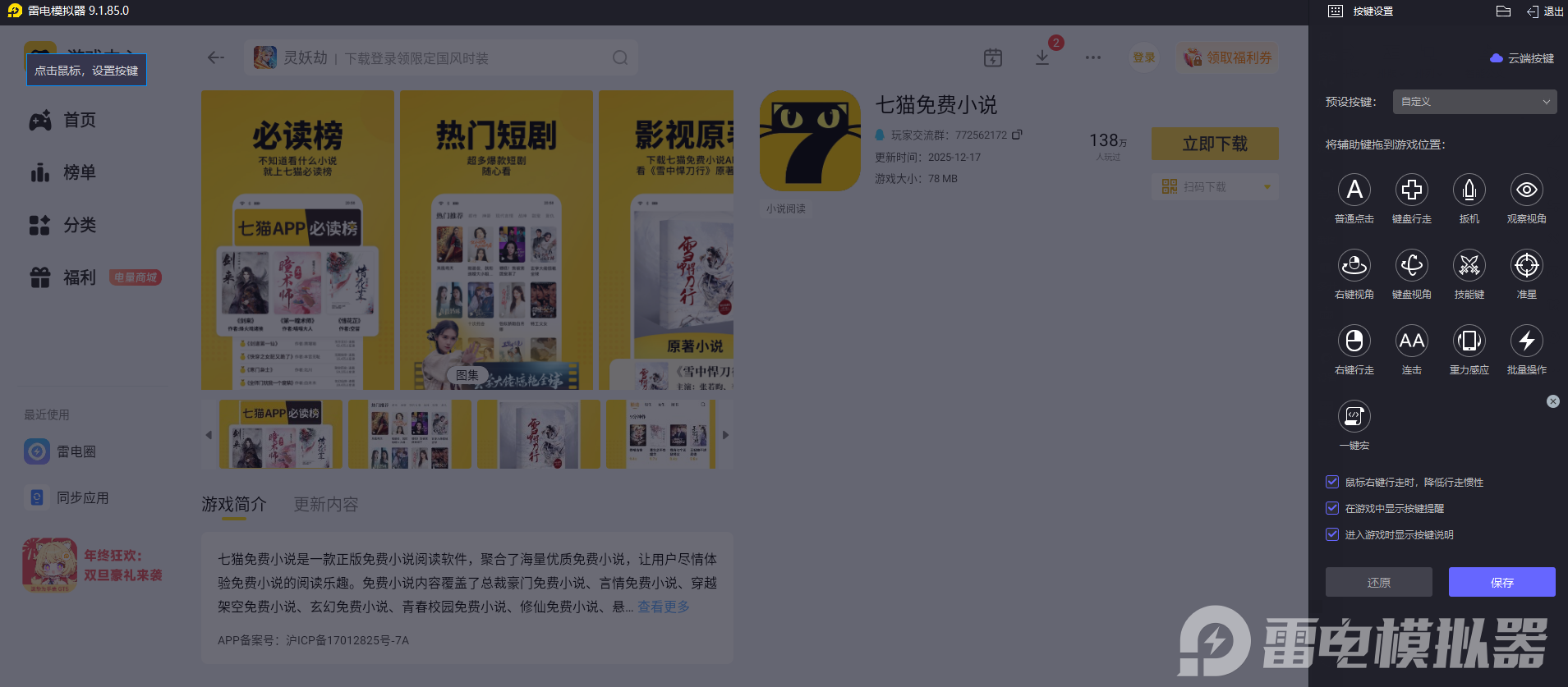This screenshot has width=1568, height=687.
Task: Select the 技能键 crossed swords icon
Action: point(1469,265)
